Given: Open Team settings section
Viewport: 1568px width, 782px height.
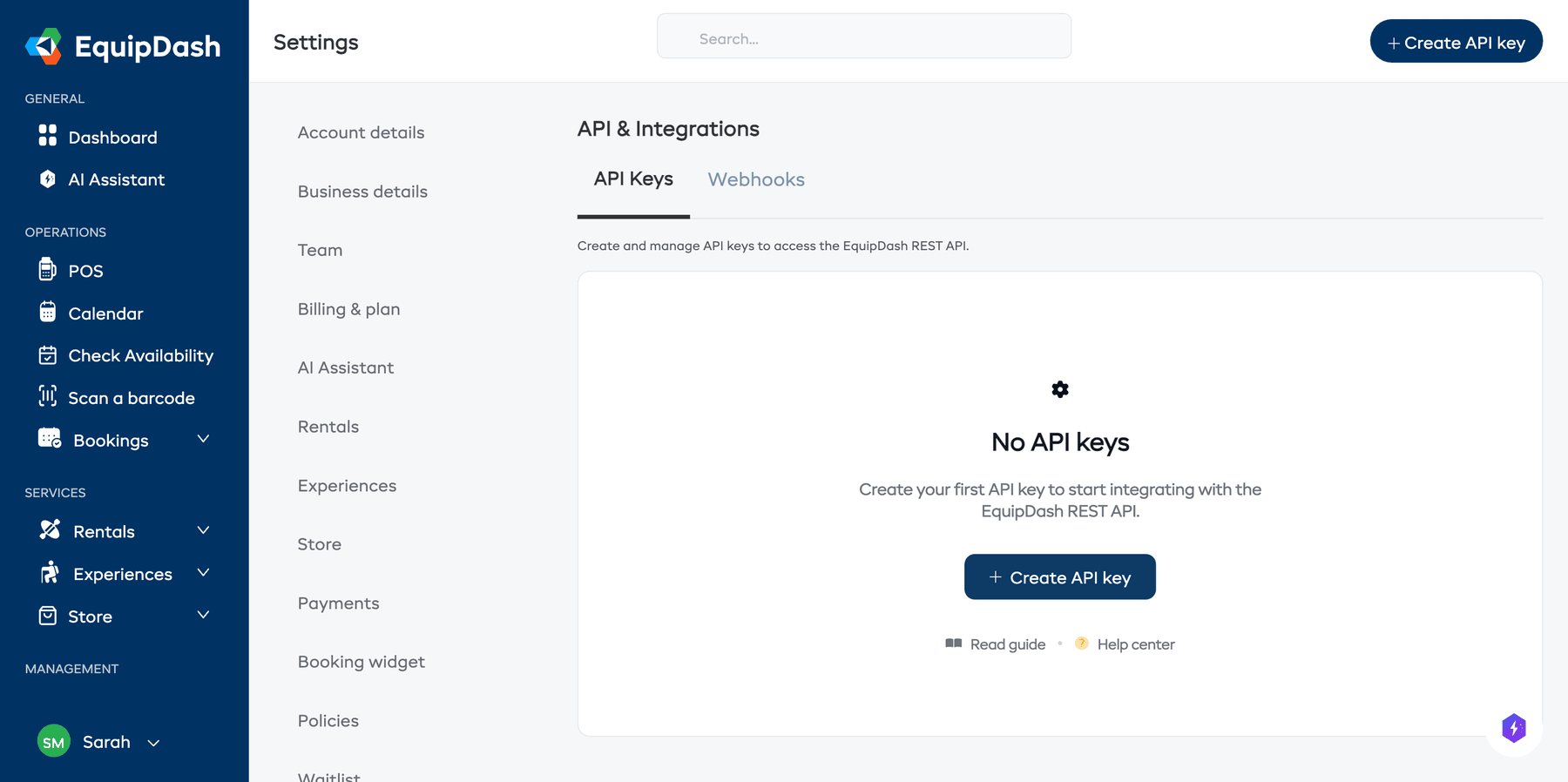Looking at the screenshot, I should pyautogui.click(x=320, y=250).
